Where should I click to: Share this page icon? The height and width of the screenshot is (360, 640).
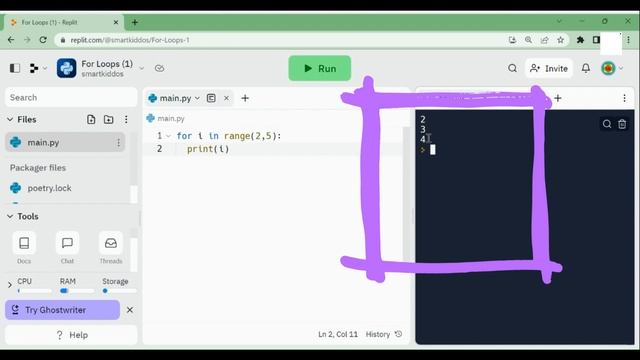(x=544, y=40)
